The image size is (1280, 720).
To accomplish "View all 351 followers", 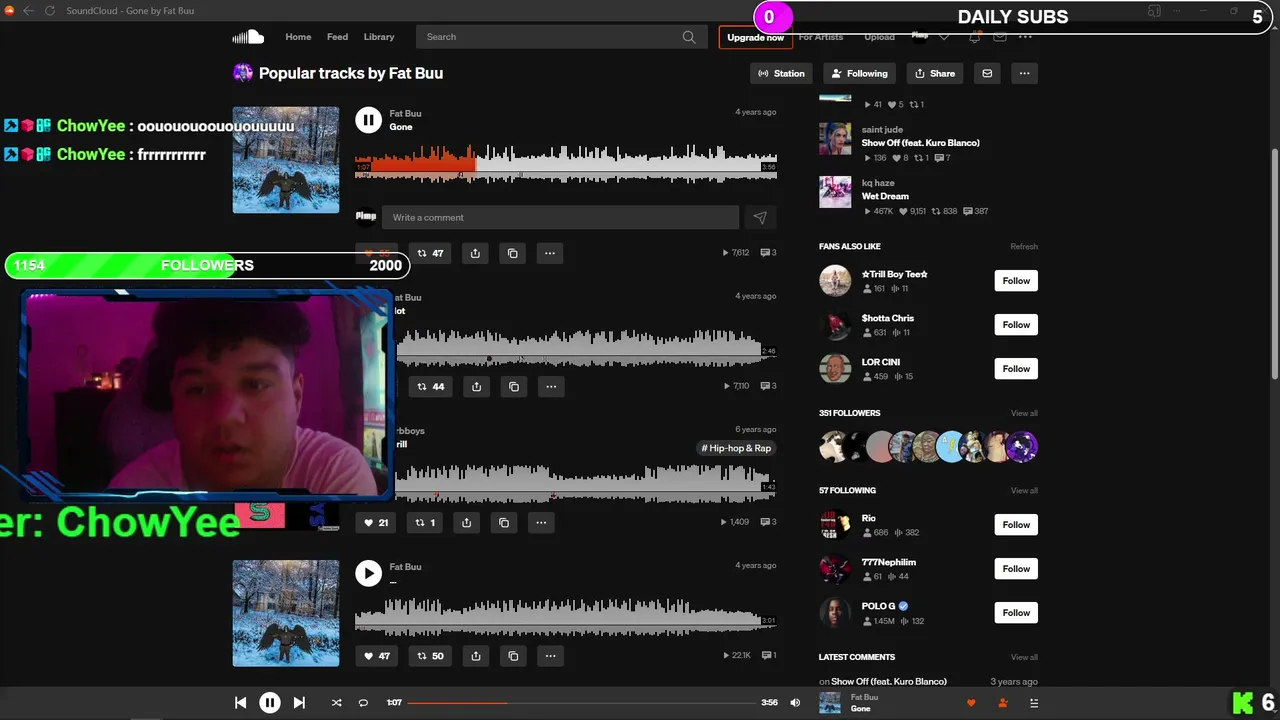I will [x=1024, y=413].
